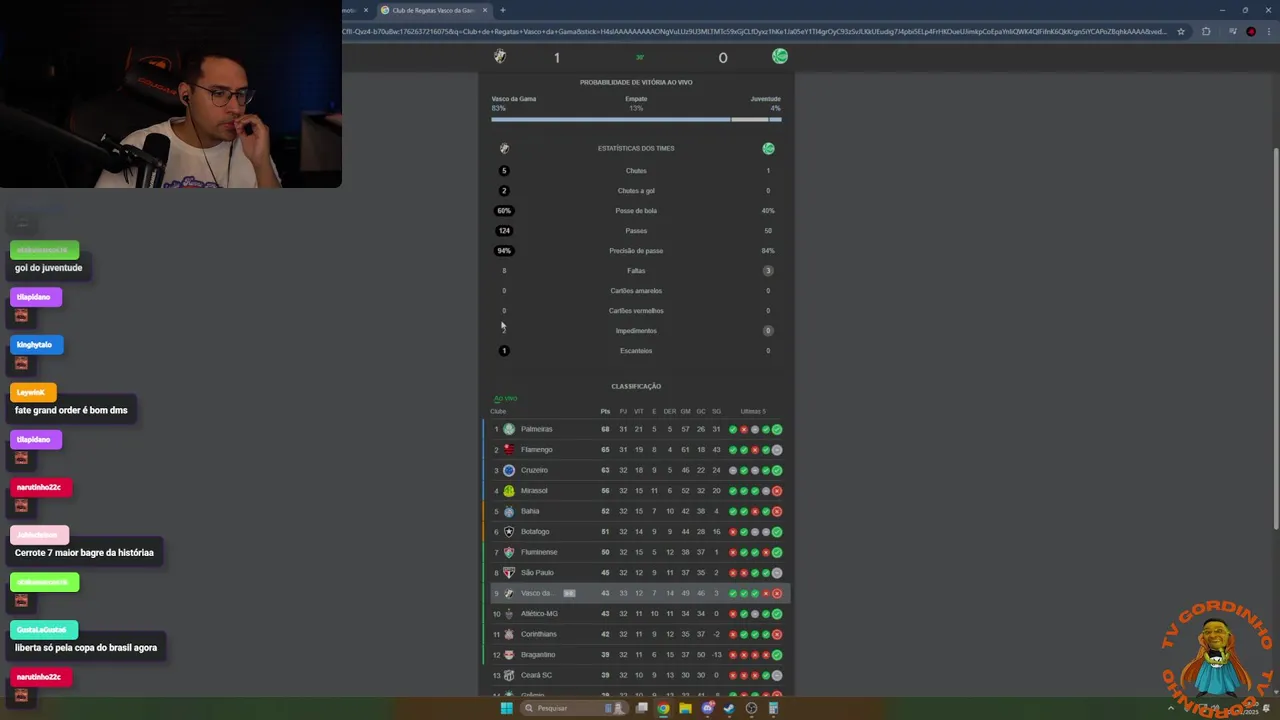Click chat message 'liberta só pela copa do brasil agora'

[x=86, y=648]
